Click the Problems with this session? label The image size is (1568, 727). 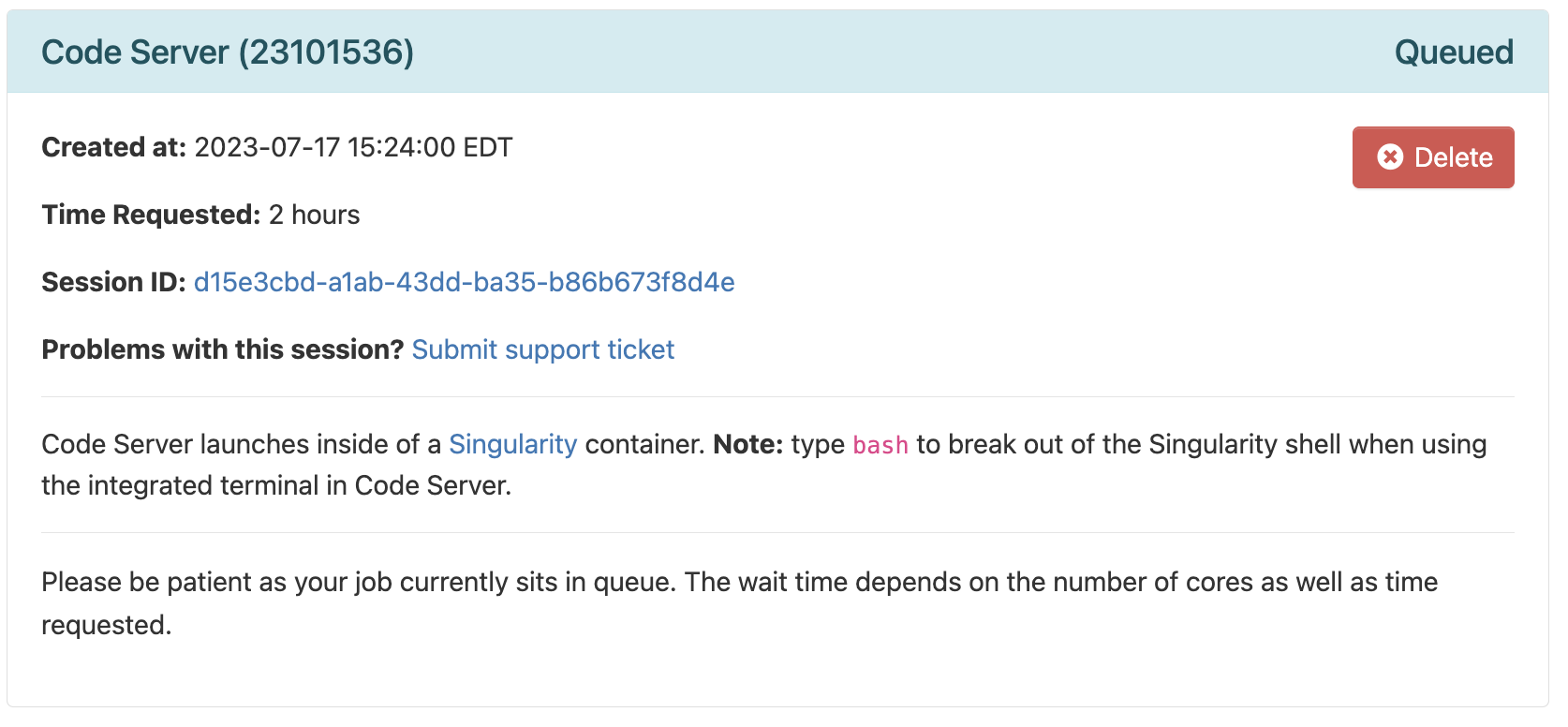point(222,349)
